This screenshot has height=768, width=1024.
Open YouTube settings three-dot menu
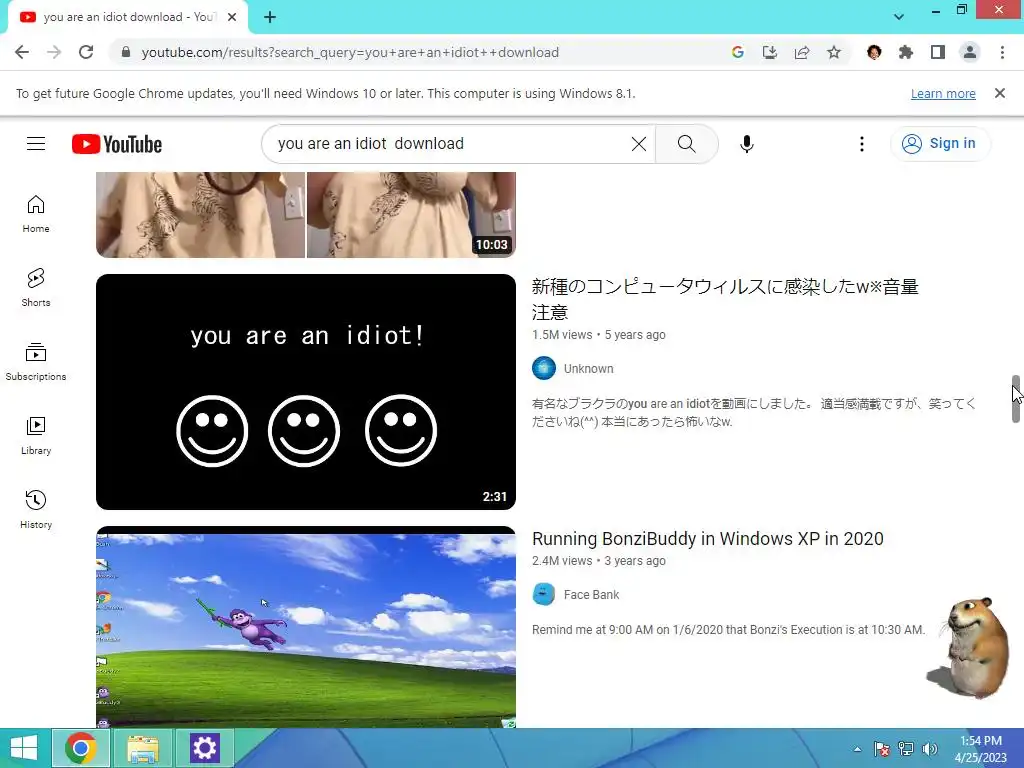[x=861, y=144]
